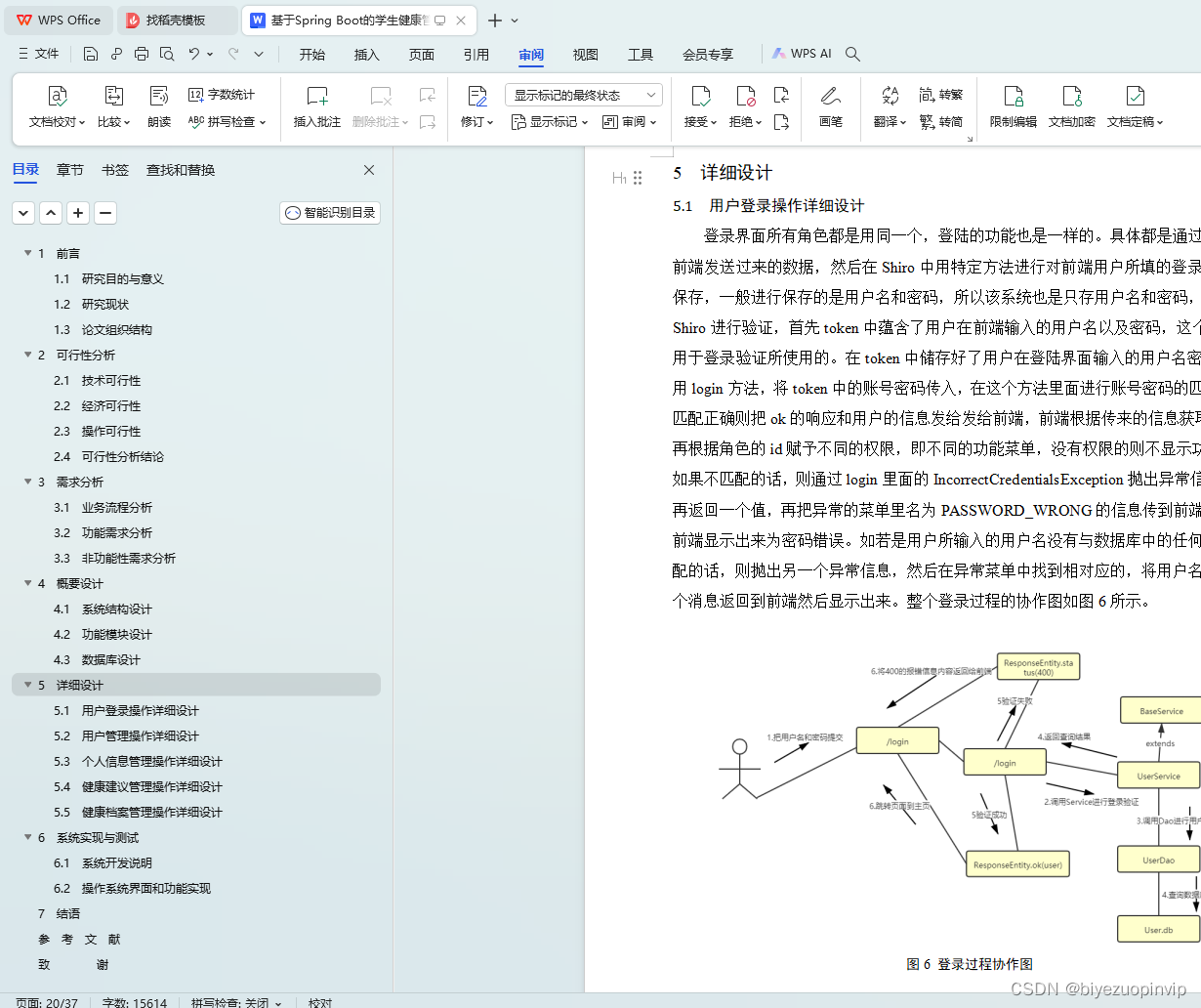This screenshot has height=1008, width=1201.
Task: Click the minus button in outline pane
Action: (105, 213)
